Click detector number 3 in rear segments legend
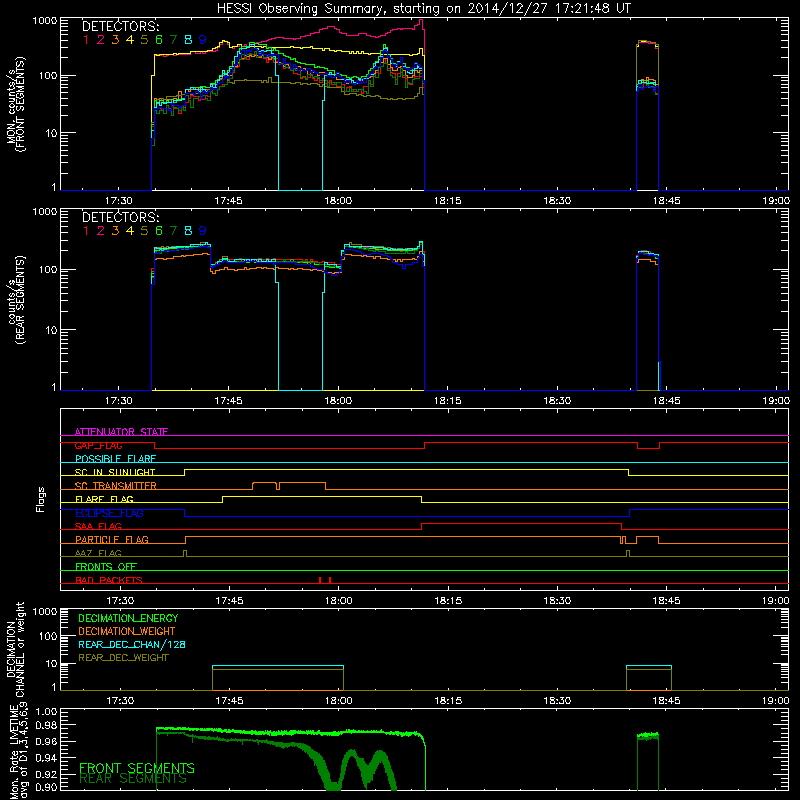 pos(115,231)
